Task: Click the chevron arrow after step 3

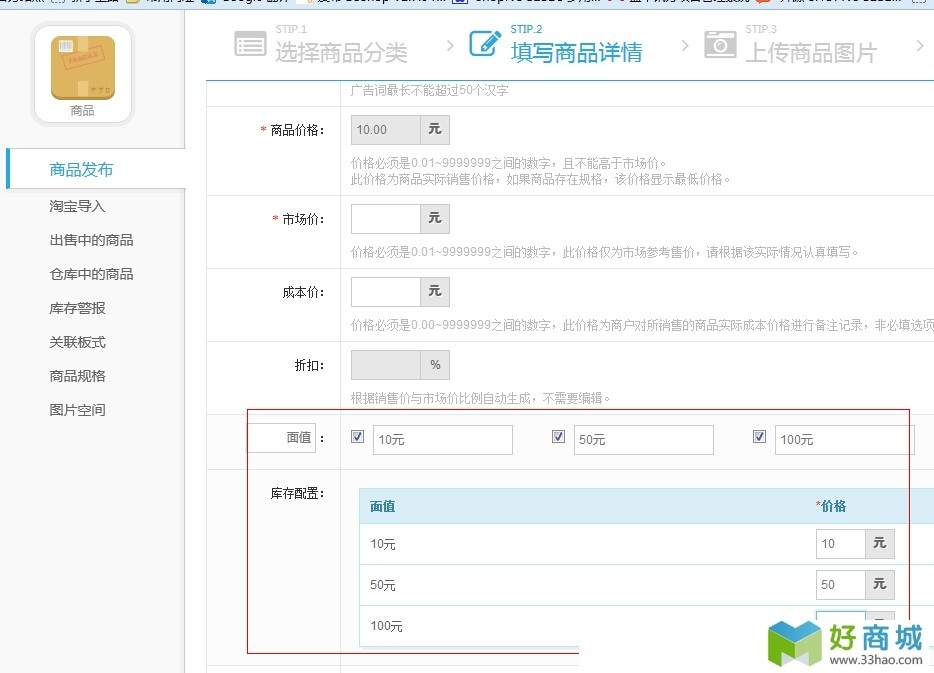Action: click(920, 45)
